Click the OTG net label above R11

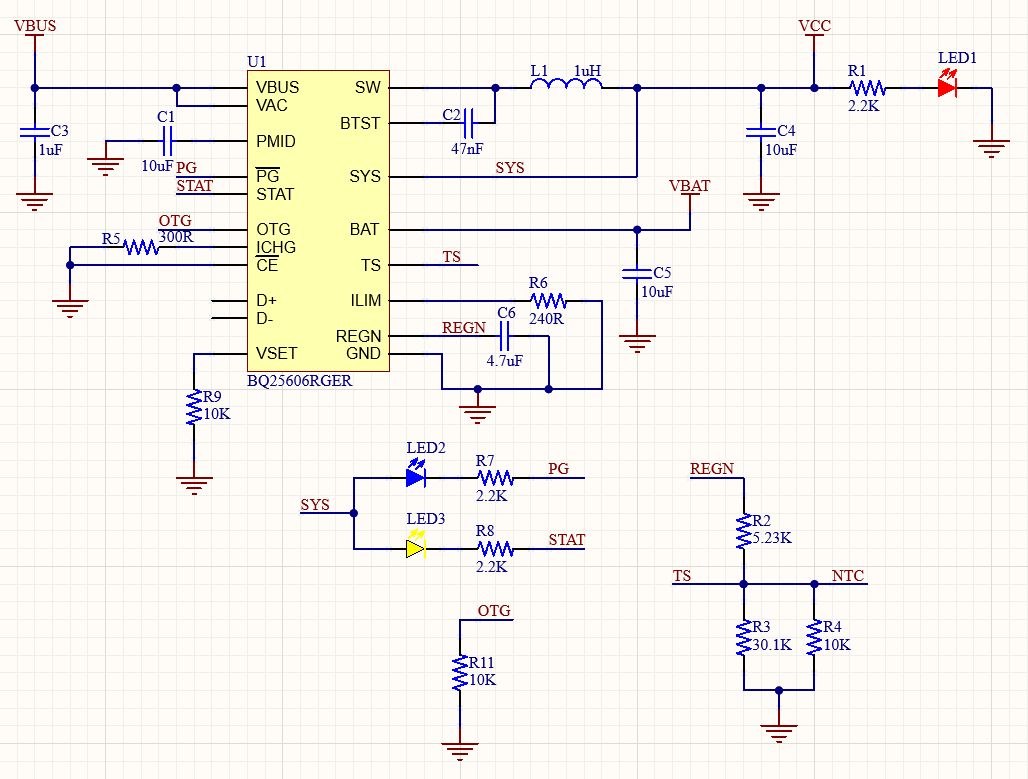(492, 610)
